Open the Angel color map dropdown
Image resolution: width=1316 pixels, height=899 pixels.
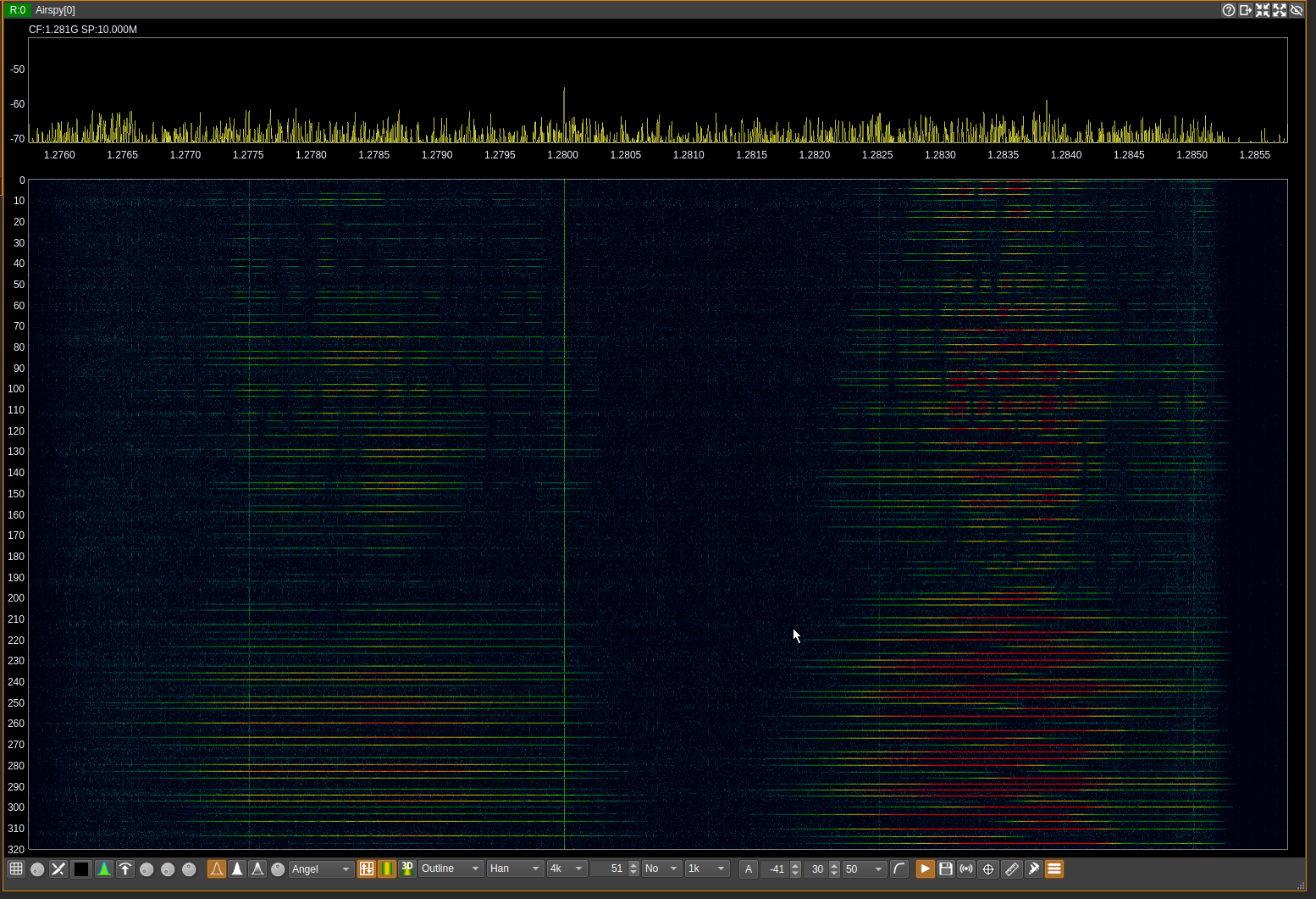pyautogui.click(x=321, y=869)
